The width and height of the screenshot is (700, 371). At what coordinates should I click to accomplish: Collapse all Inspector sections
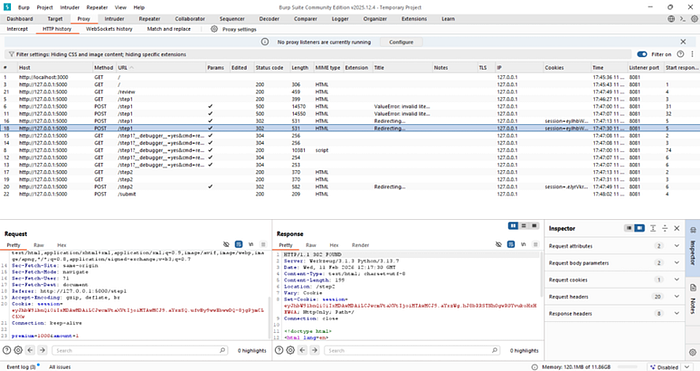(665, 228)
